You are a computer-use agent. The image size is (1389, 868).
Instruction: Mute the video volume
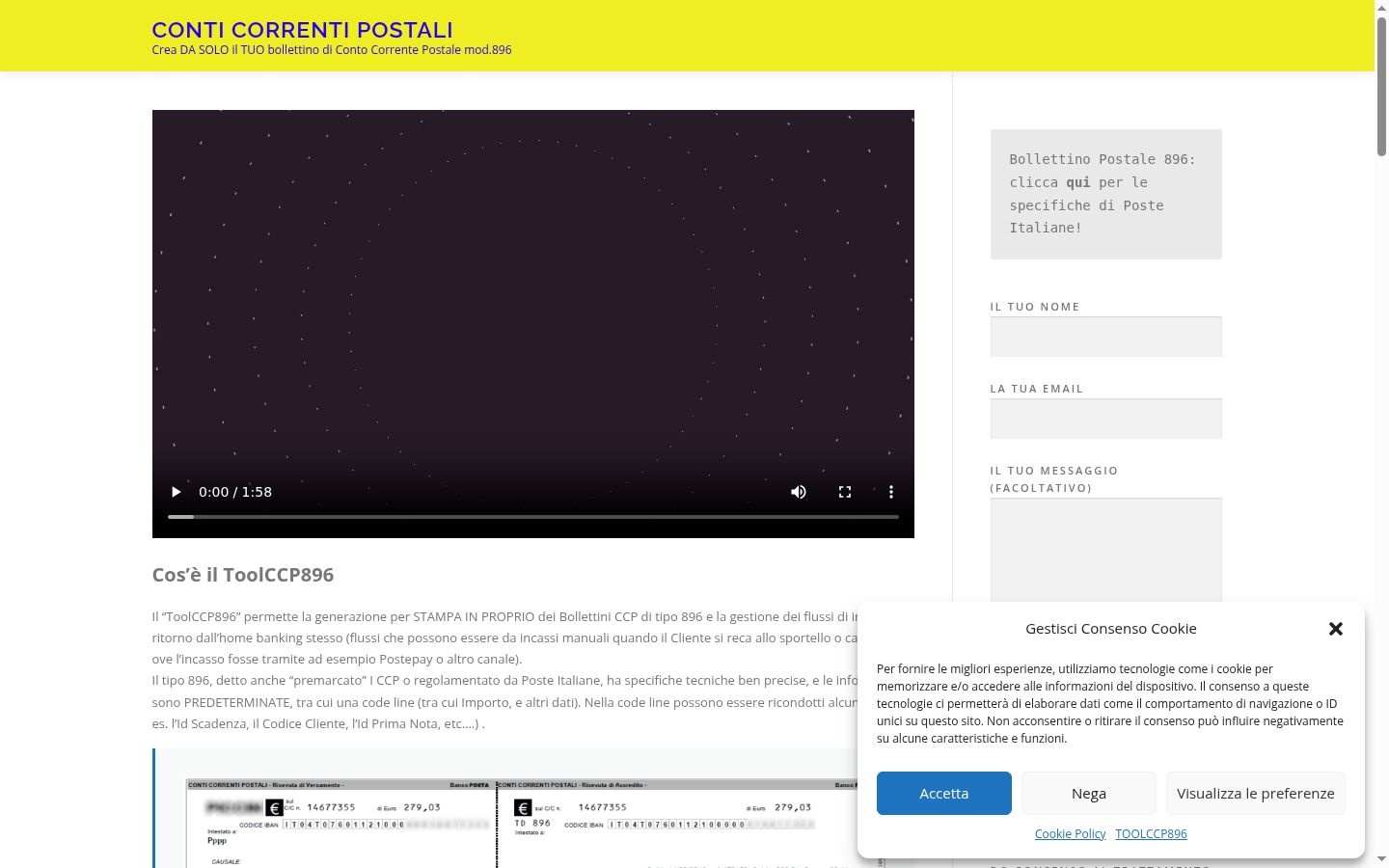pos(799,492)
